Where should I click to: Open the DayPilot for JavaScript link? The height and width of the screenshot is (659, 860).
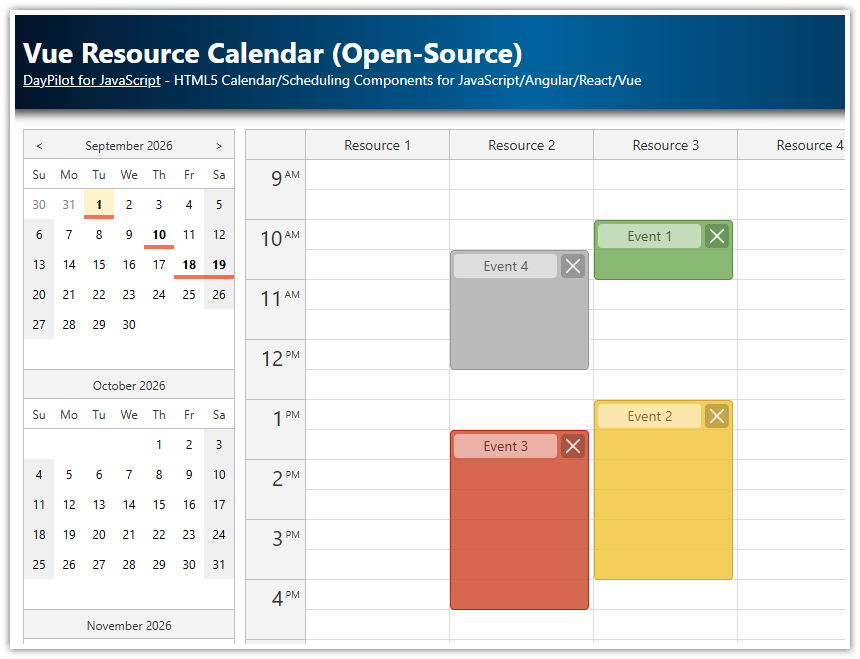click(x=91, y=80)
